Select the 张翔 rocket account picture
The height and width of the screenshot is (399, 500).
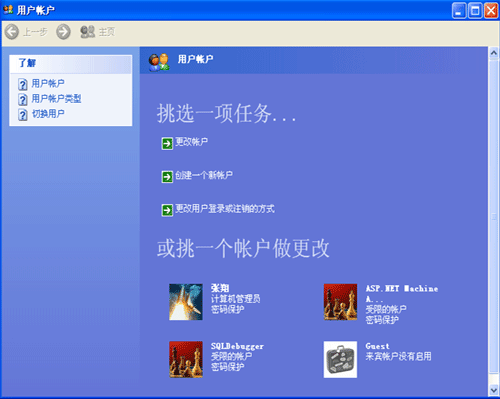click(186, 302)
